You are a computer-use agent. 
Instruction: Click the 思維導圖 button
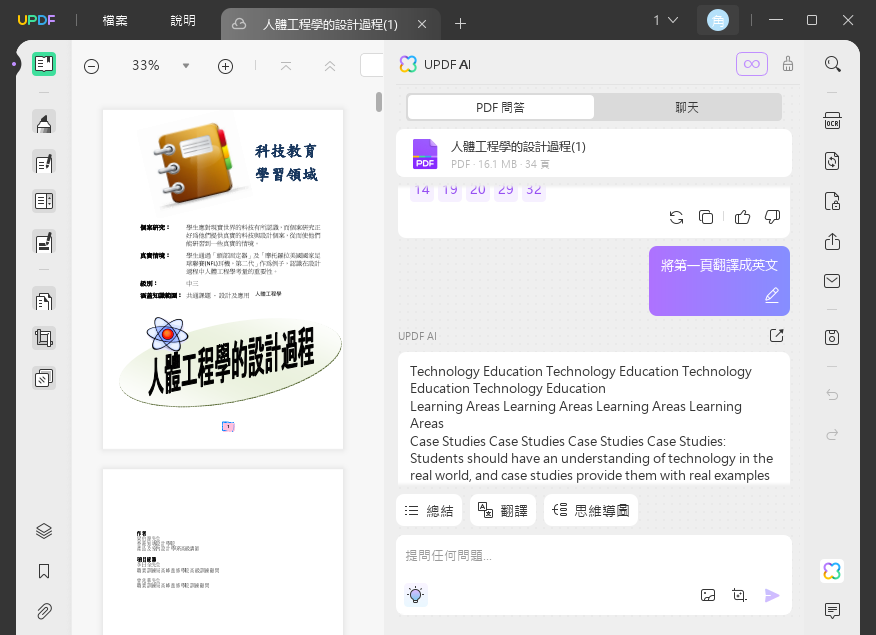point(591,510)
